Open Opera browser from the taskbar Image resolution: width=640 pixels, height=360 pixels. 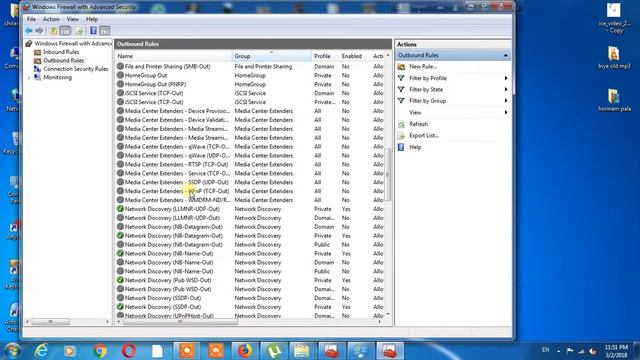coord(129,351)
